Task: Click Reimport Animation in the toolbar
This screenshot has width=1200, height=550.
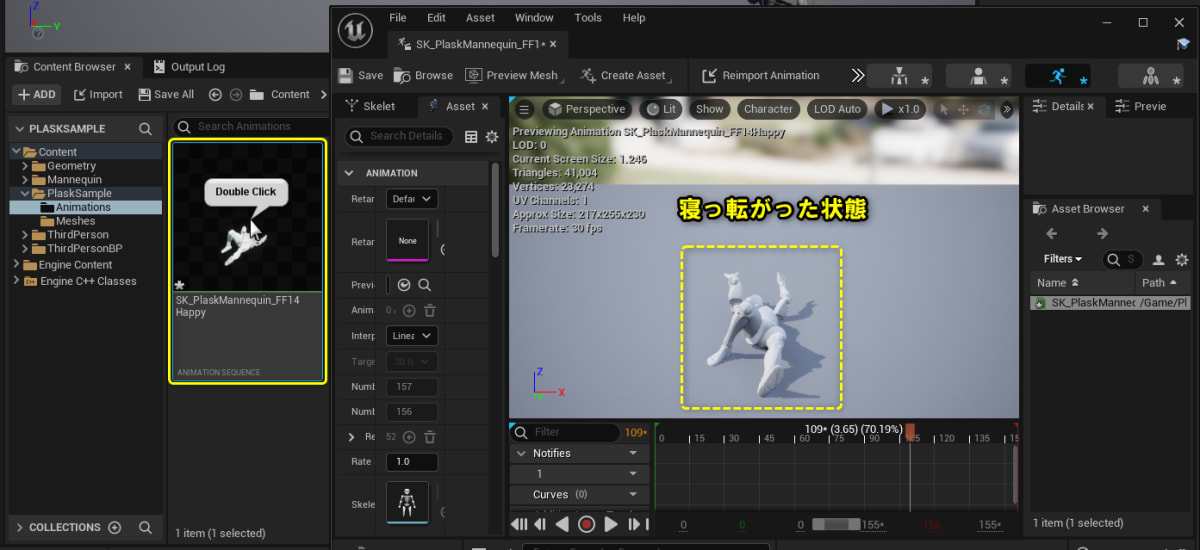Action: pyautogui.click(x=760, y=75)
